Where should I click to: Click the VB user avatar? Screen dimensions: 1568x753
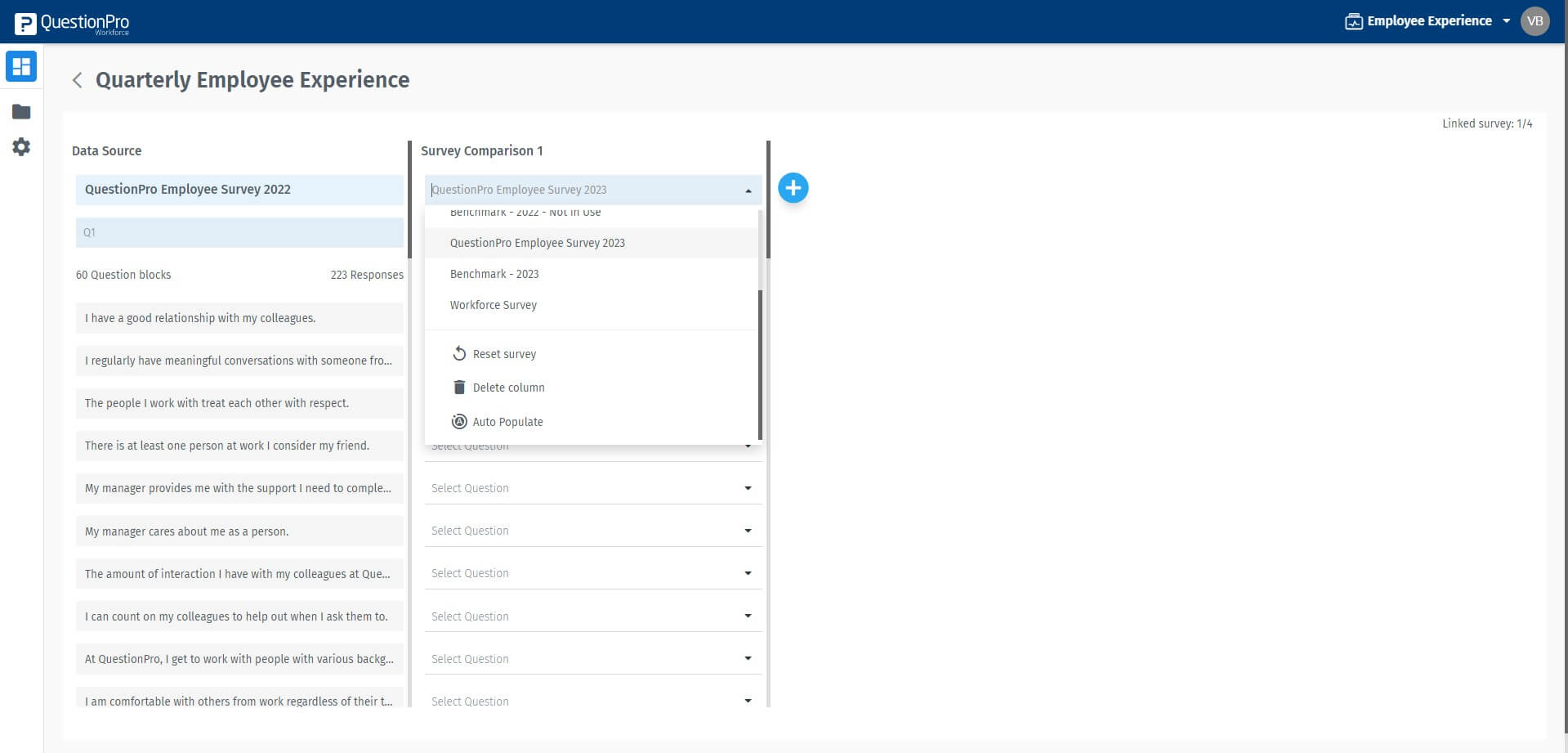(x=1534, y=21)
